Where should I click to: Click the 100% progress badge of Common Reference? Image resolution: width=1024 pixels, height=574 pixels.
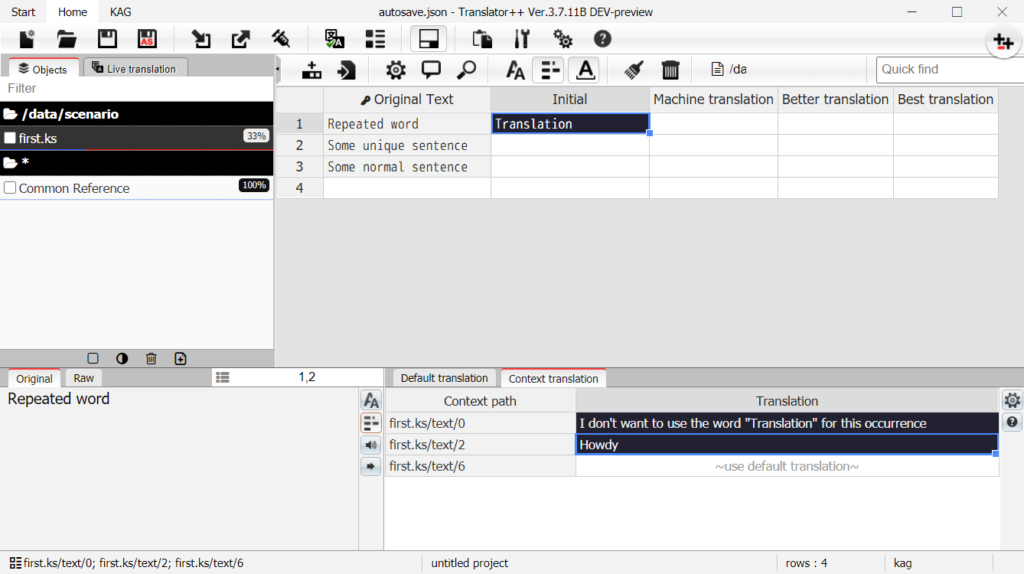click(254, 185)
